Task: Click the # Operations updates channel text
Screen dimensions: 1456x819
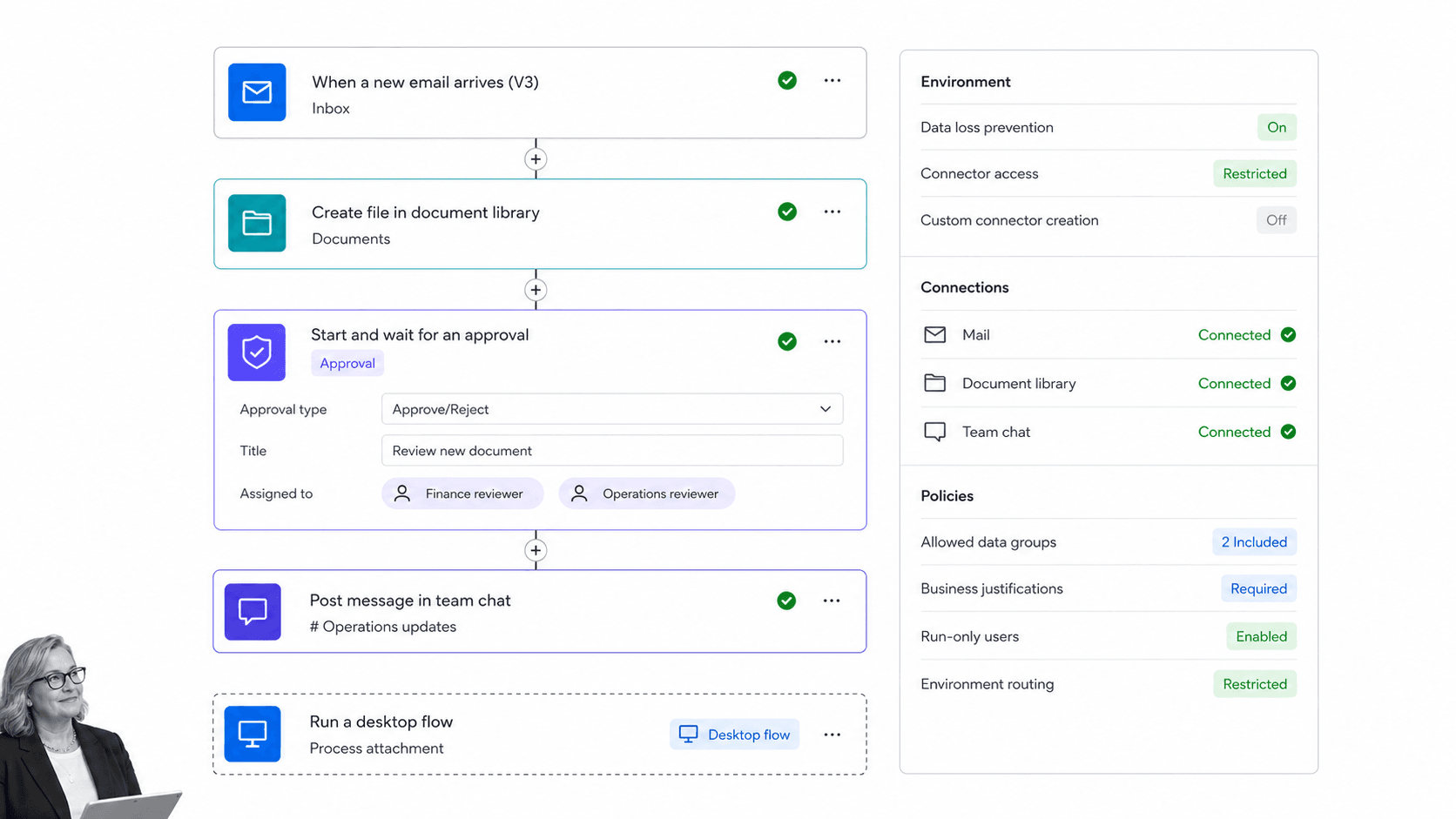Action: tap(383, 627)
